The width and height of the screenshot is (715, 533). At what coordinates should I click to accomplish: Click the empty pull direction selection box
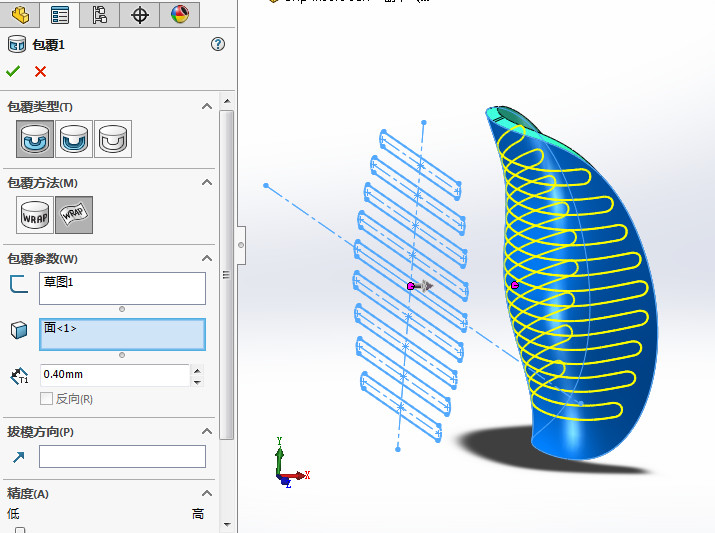click(122, 456)
